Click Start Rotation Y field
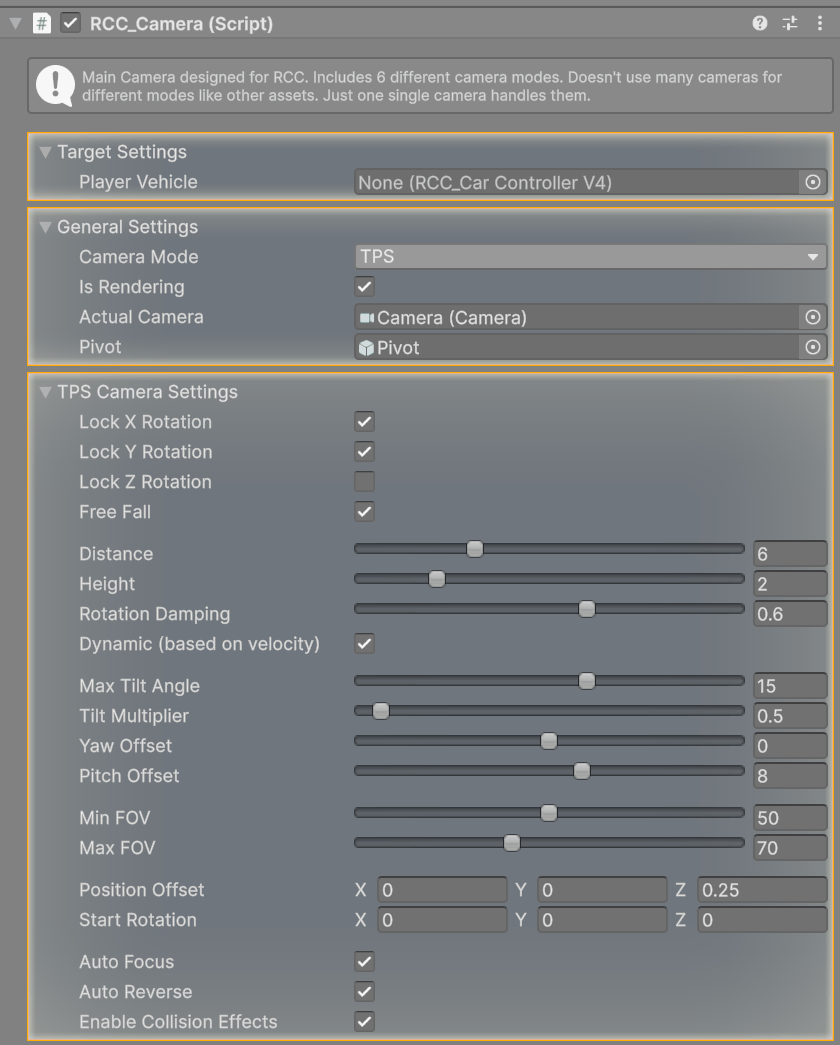840x1045 pixels. click(602, 920)
